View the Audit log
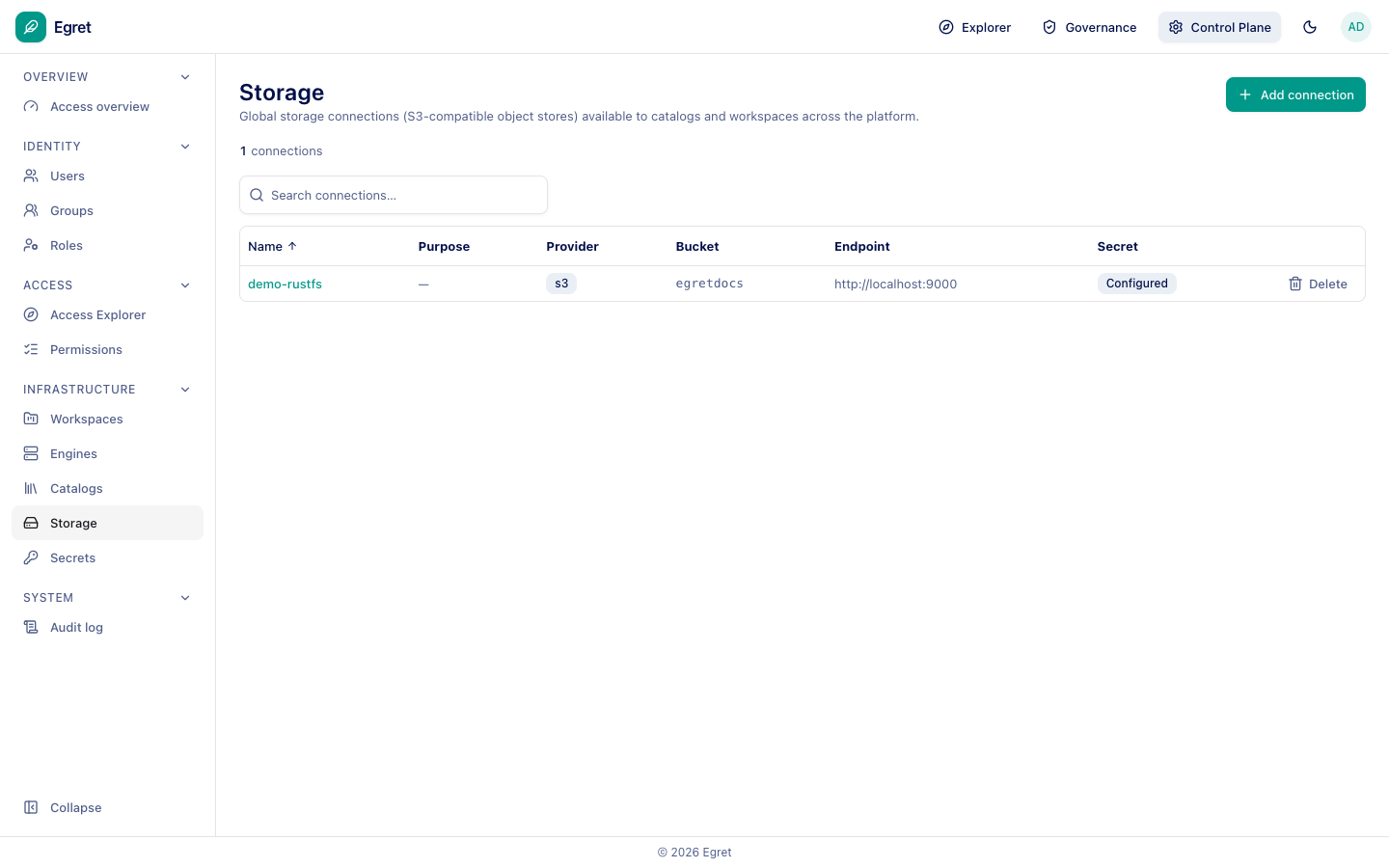Screen dimensions: 1389x868 pyautogui.click(x=107, y=628)
